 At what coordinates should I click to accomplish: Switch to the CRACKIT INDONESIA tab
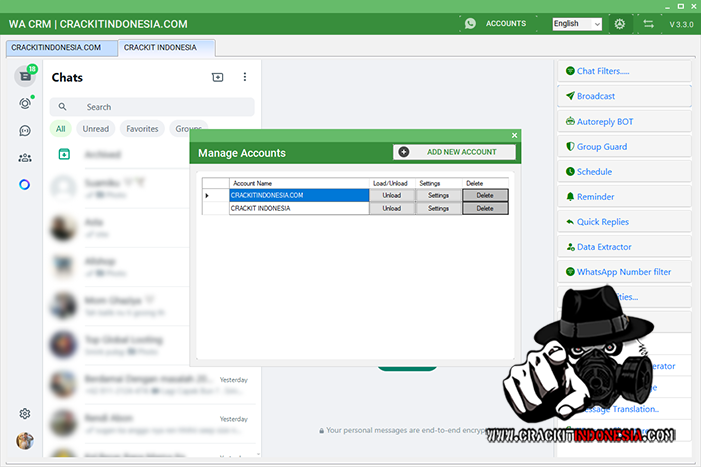tap(165, 47)
